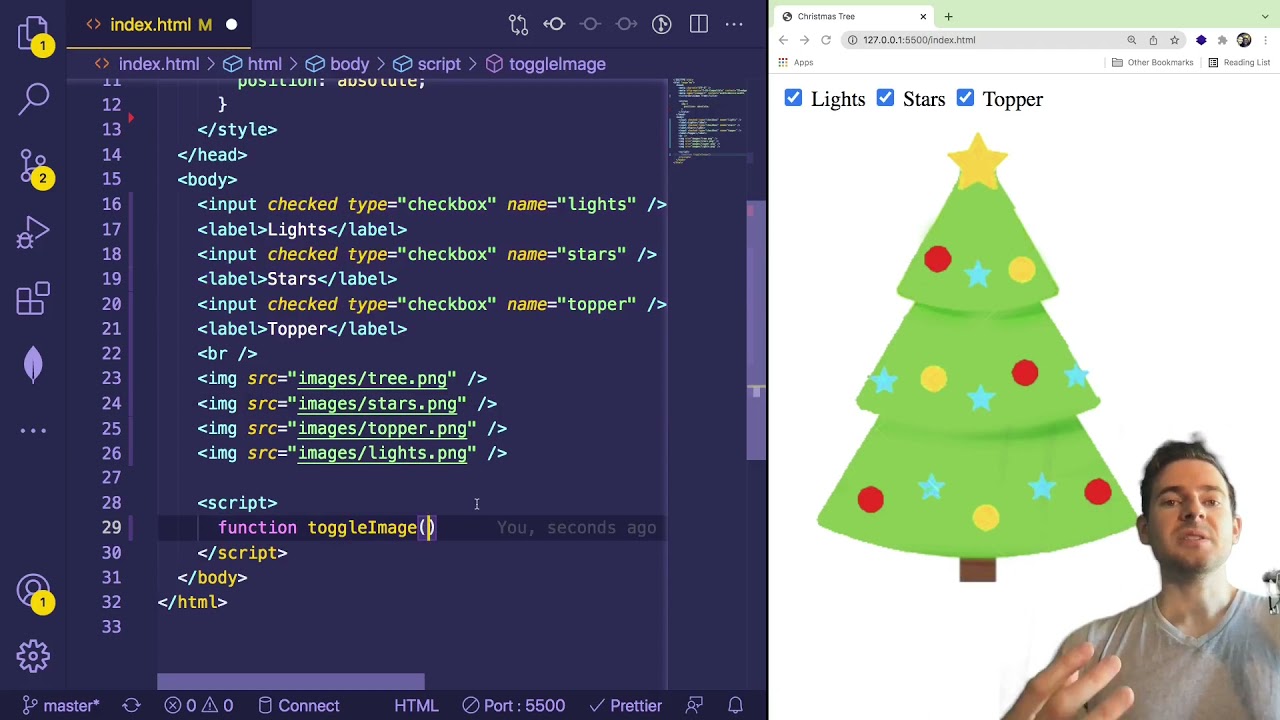Image resolution: width=1280 pixels, height=720 pixels.
Task: Open Chrome Extensions puzzle icon
Action: click(1222, 40)
